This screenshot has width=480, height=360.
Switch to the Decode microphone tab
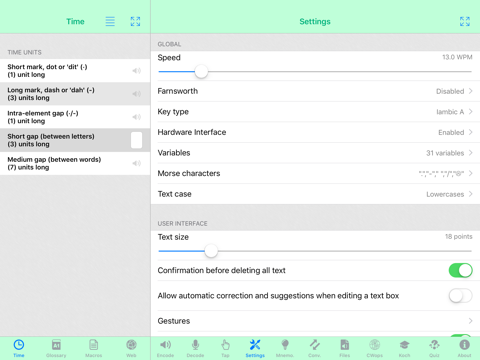coord(195,348)
